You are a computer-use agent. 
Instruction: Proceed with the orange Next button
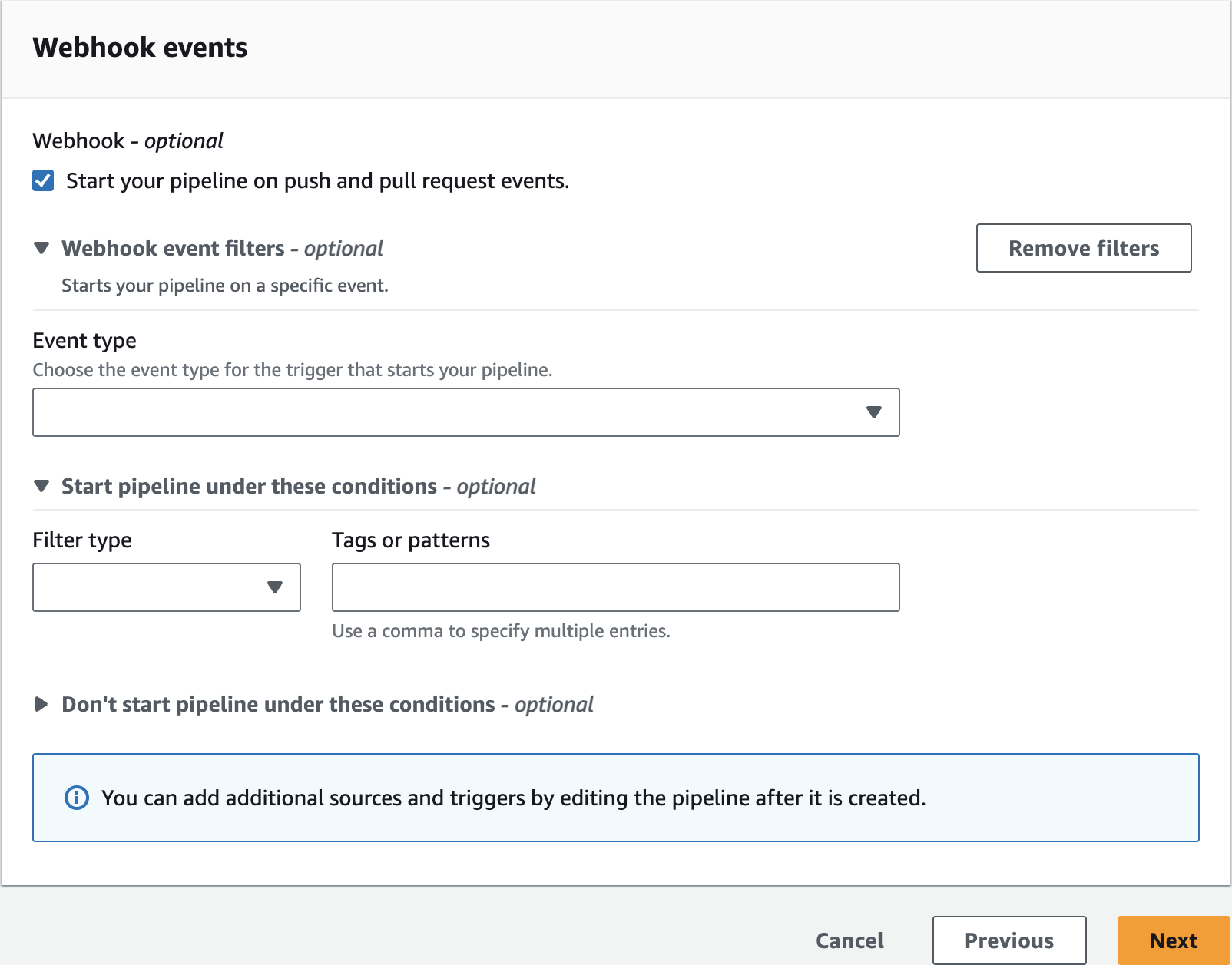(1173, 940)
